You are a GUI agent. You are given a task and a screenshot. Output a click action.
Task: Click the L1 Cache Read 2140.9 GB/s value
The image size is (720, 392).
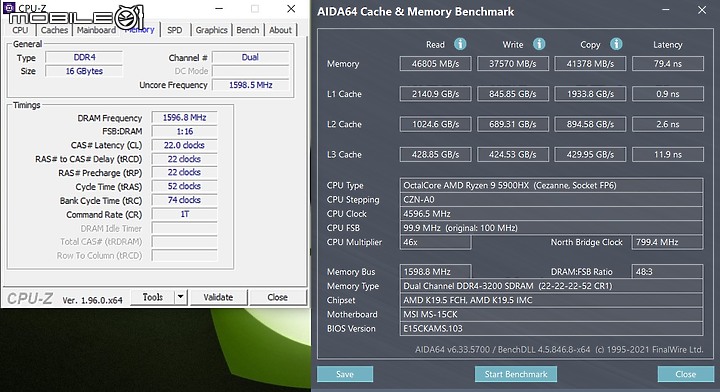435,94
